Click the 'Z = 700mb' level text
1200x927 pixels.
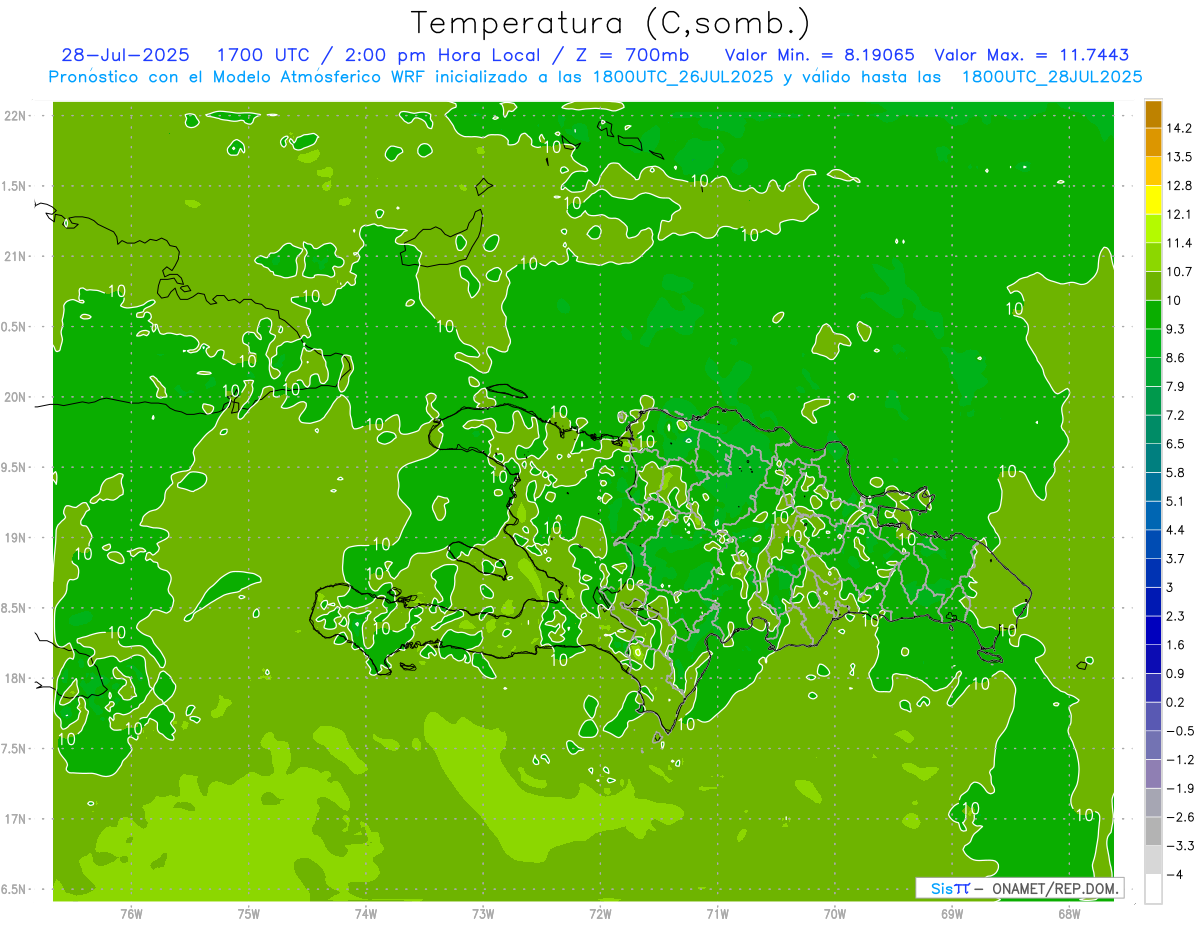tap(632, 55)
